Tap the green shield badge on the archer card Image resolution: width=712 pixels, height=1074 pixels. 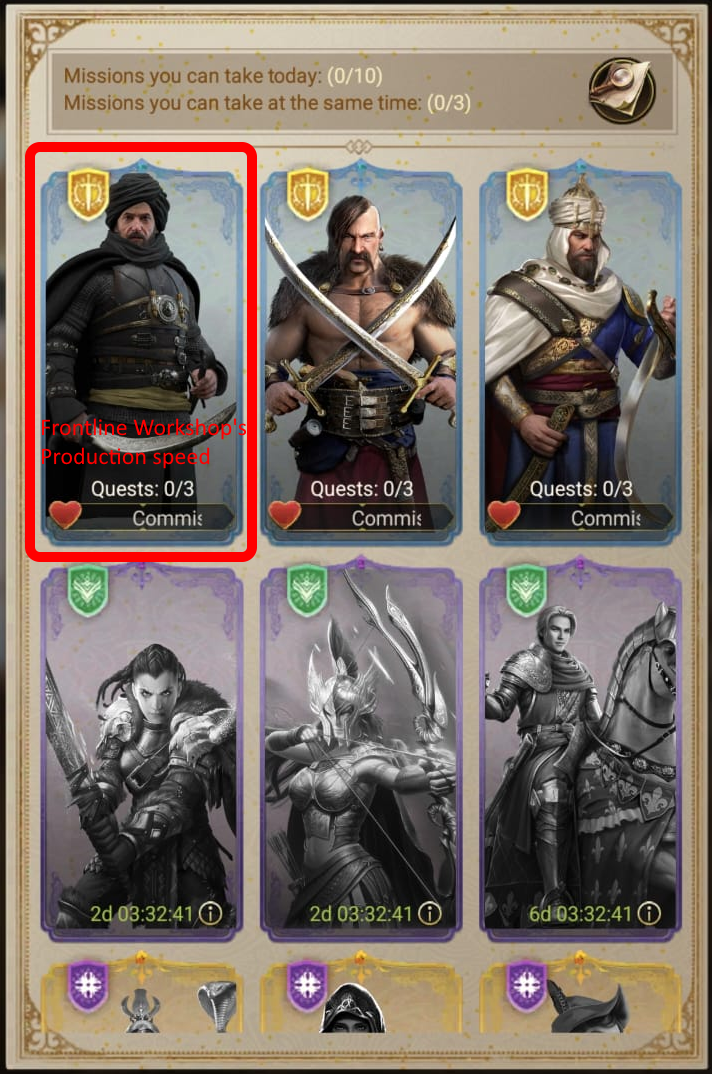tap(307, 590)
